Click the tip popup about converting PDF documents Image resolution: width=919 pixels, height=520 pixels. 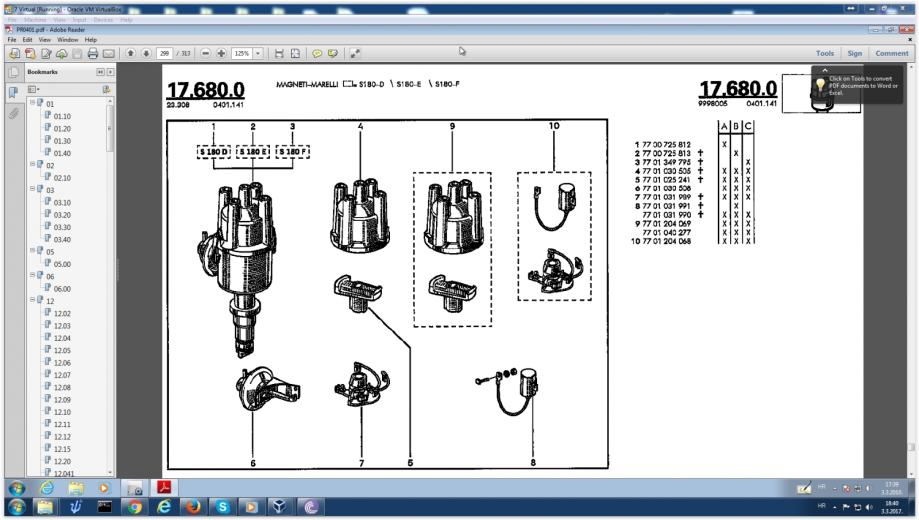pyautogui.click(x=857, y=86)
